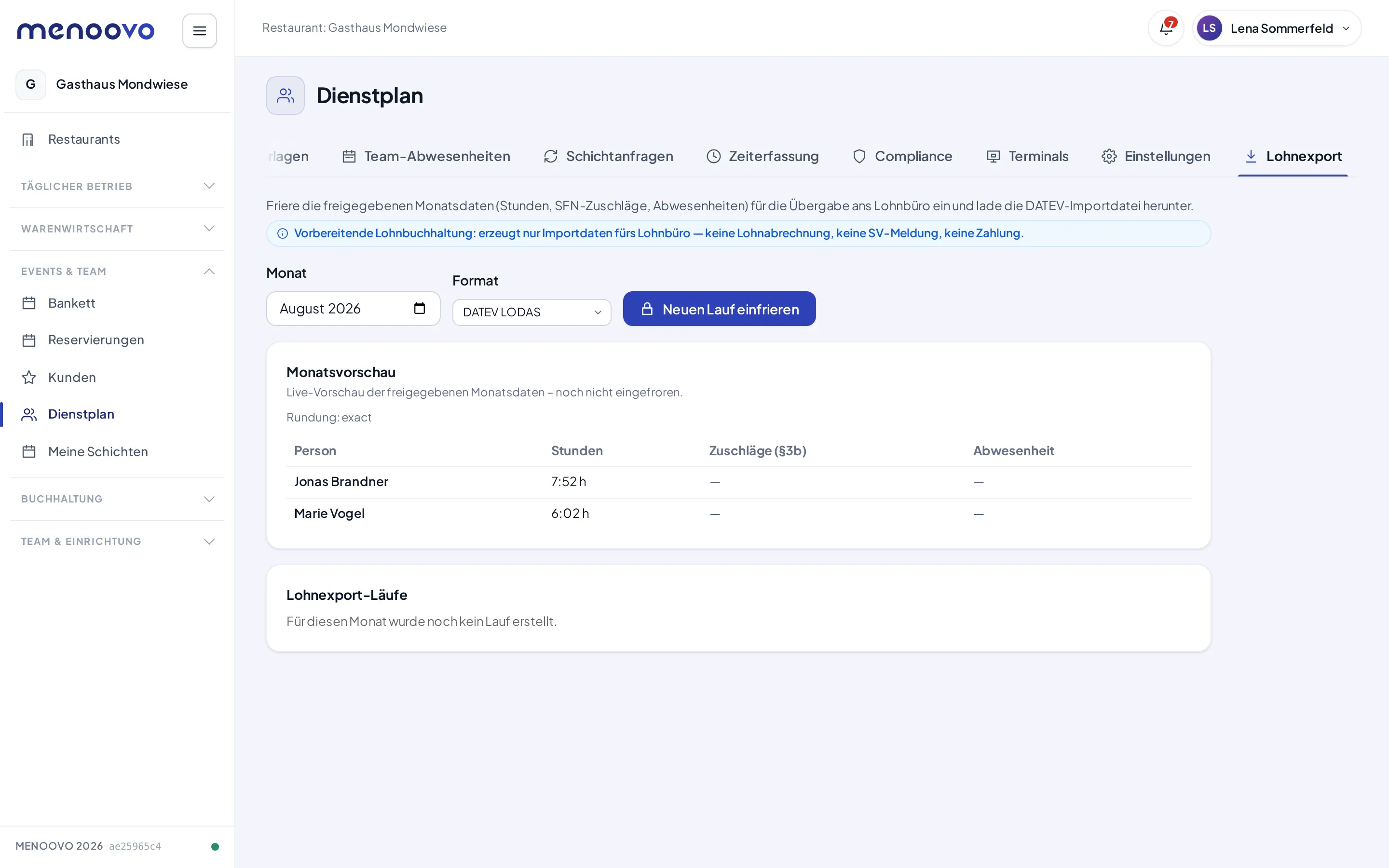Open Bankett in the sidebar
The width and height of the screenshot is (1389, 868).
[x=117, y=303]
